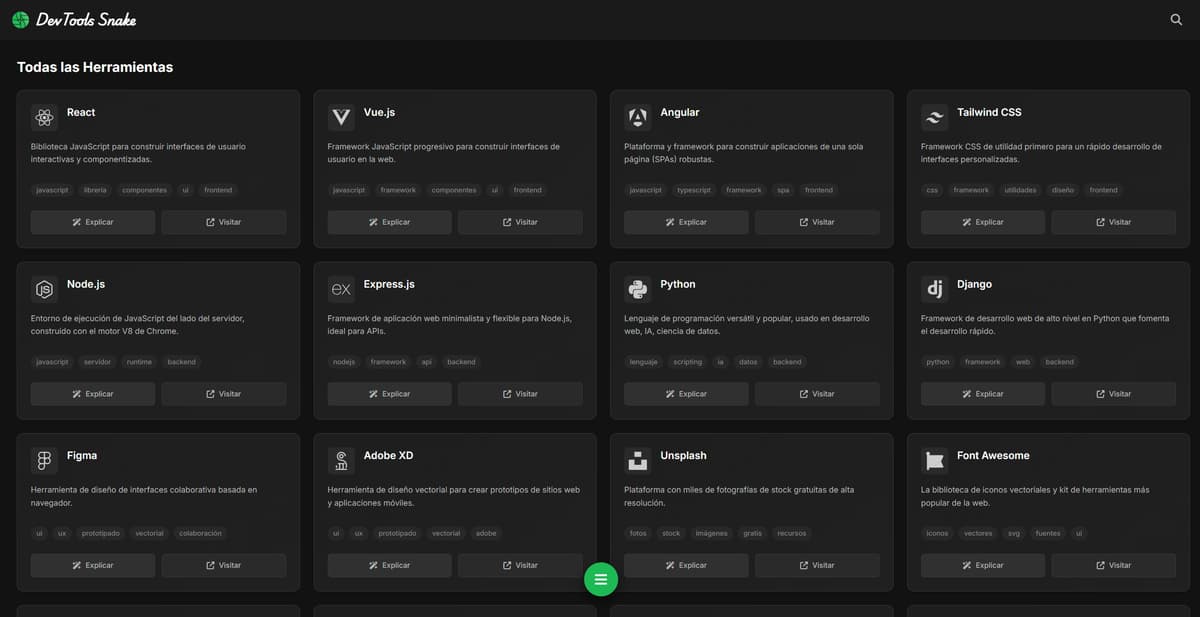This screenshot has width=1200, height=617.
Task: Click the Django 'dj' logo icon
Action: [x=934, y=290]
